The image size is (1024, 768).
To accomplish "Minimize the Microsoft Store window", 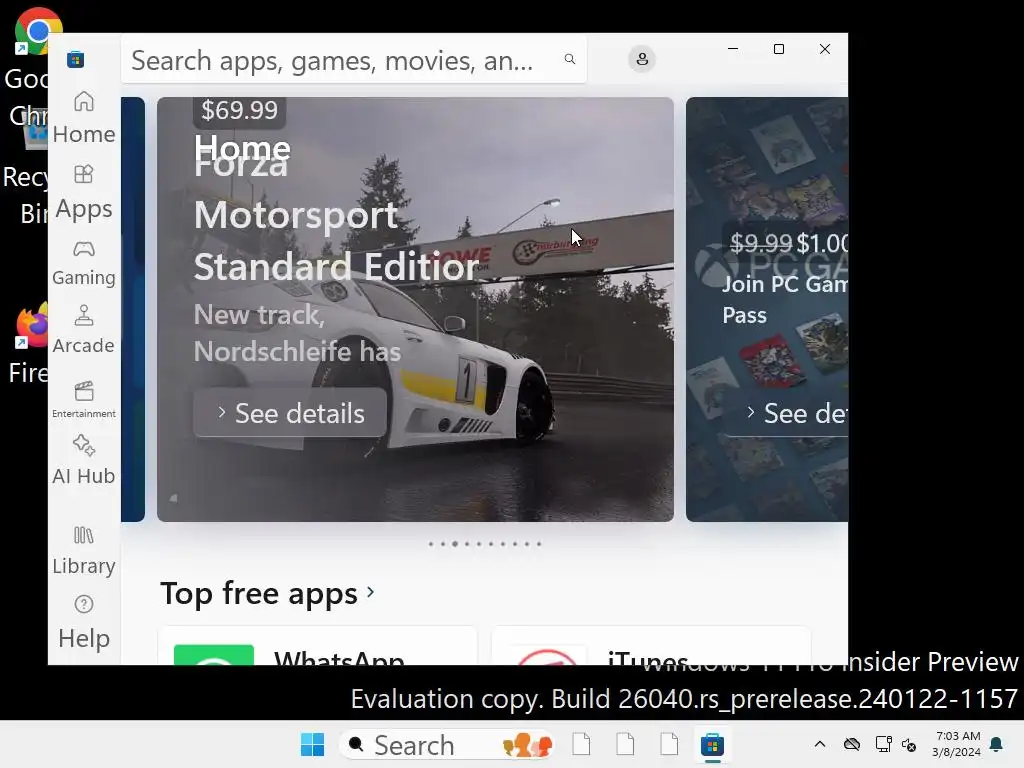I will coord(733,49).
